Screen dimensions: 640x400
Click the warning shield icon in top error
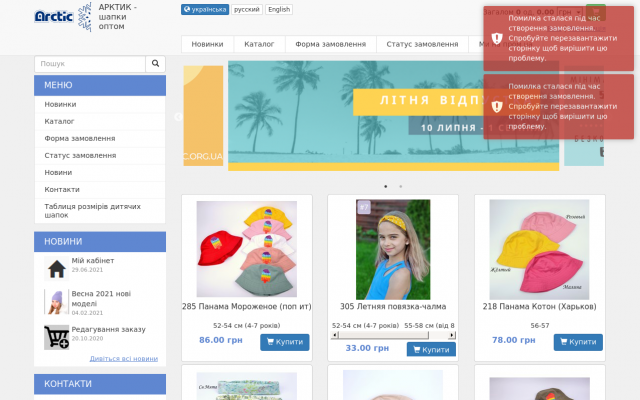[497, 38]
